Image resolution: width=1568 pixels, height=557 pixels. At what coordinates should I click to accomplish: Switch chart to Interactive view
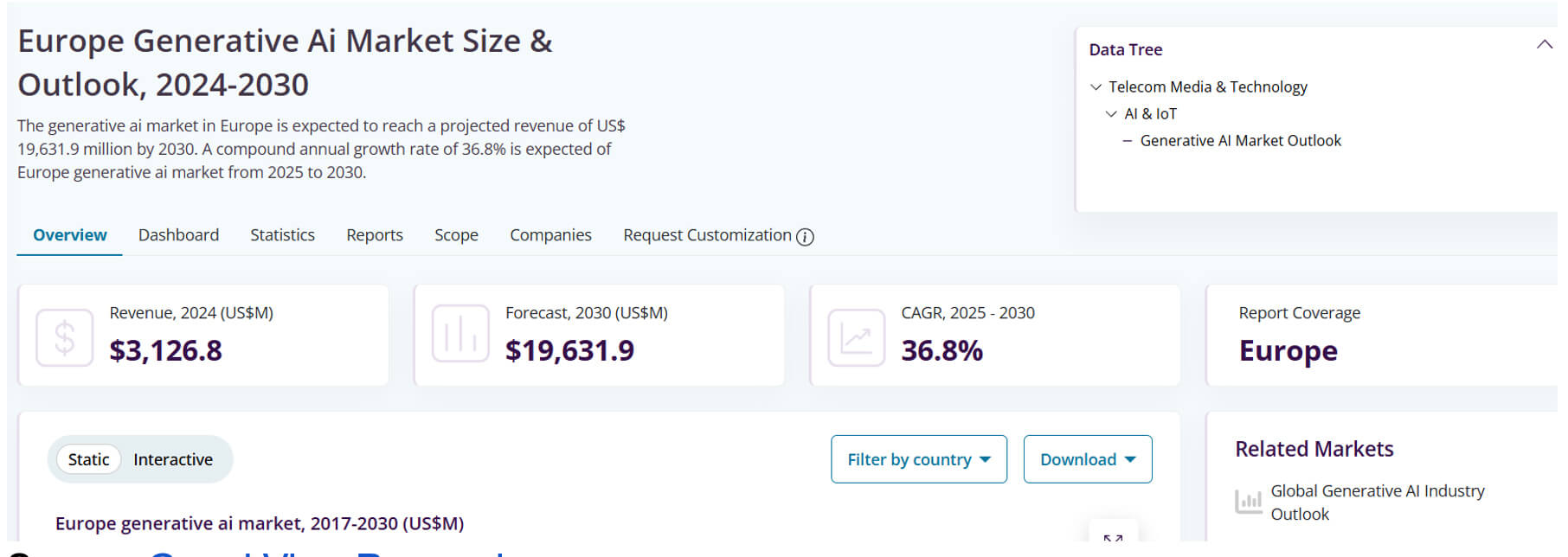click(173, 459)
